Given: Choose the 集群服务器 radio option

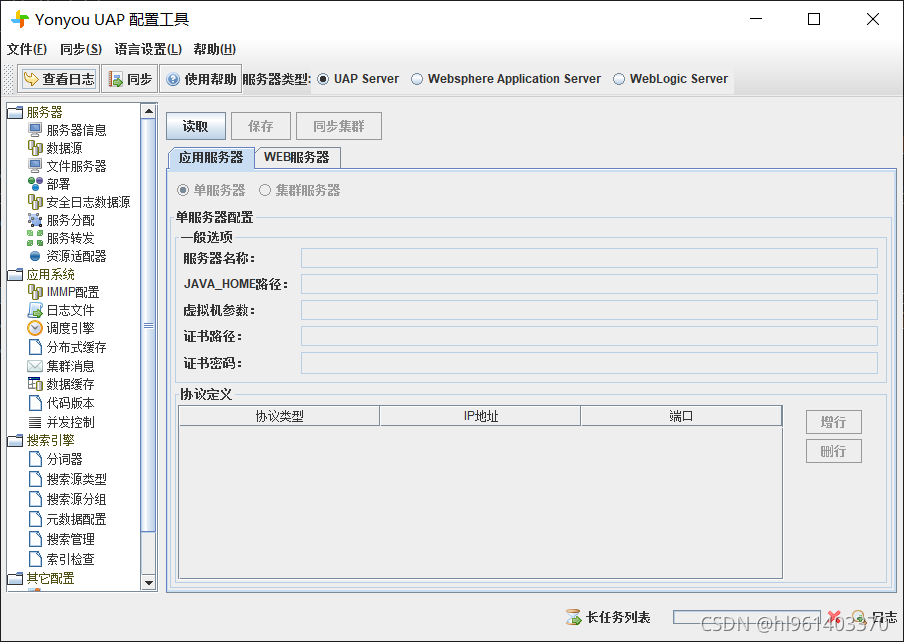Looking at the screenshot, I should 265,190.
